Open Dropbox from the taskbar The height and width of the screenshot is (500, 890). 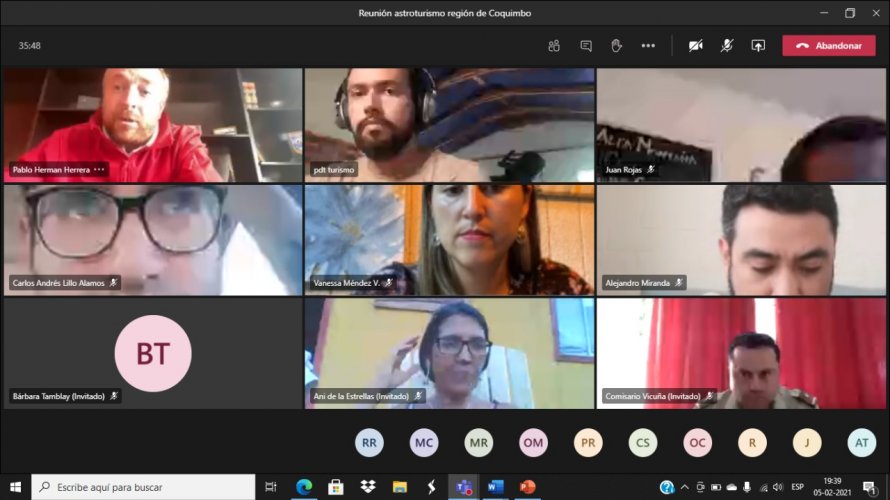[368, 487]
